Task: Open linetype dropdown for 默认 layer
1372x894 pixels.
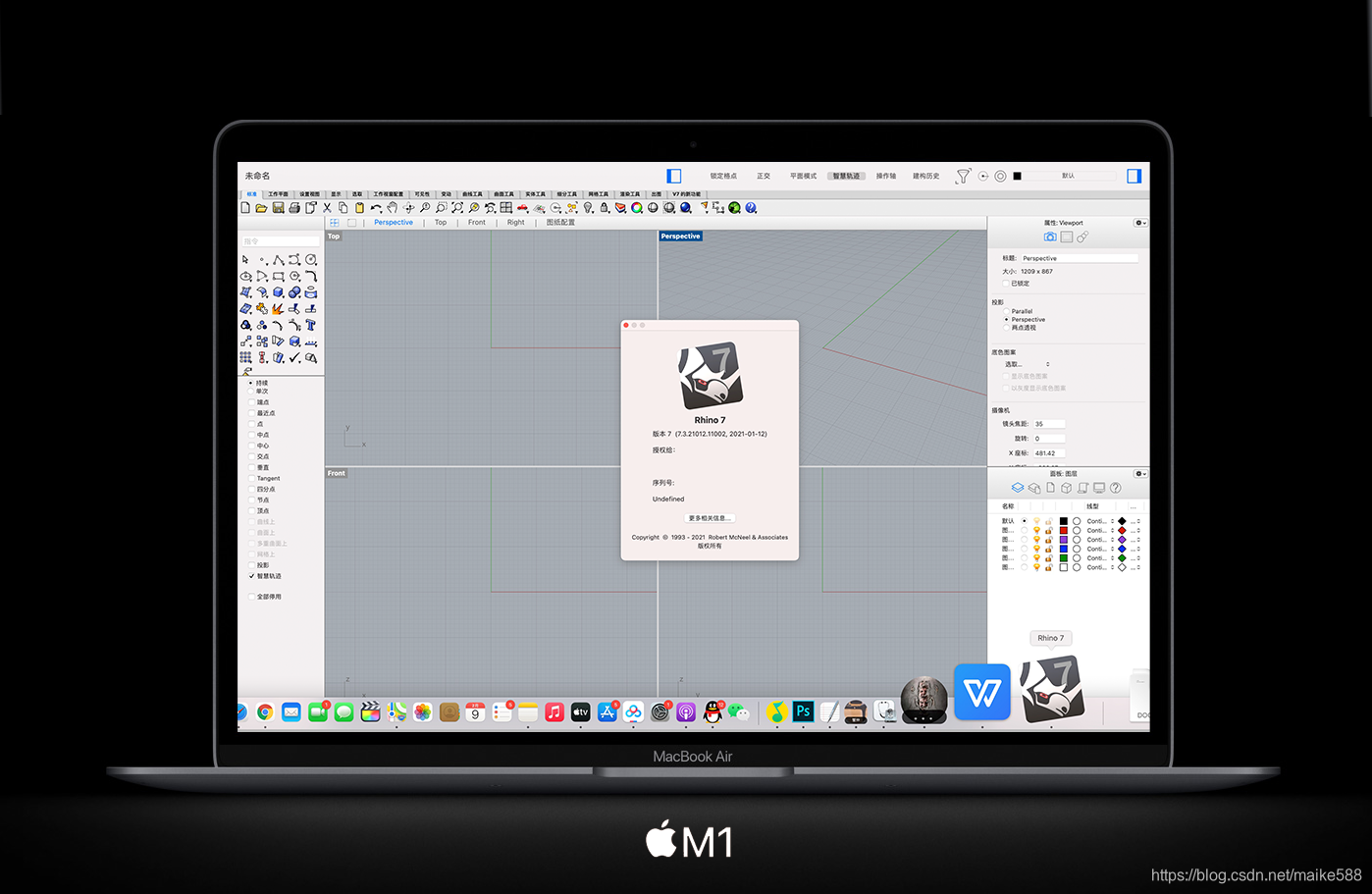Action: [1099, 521]
